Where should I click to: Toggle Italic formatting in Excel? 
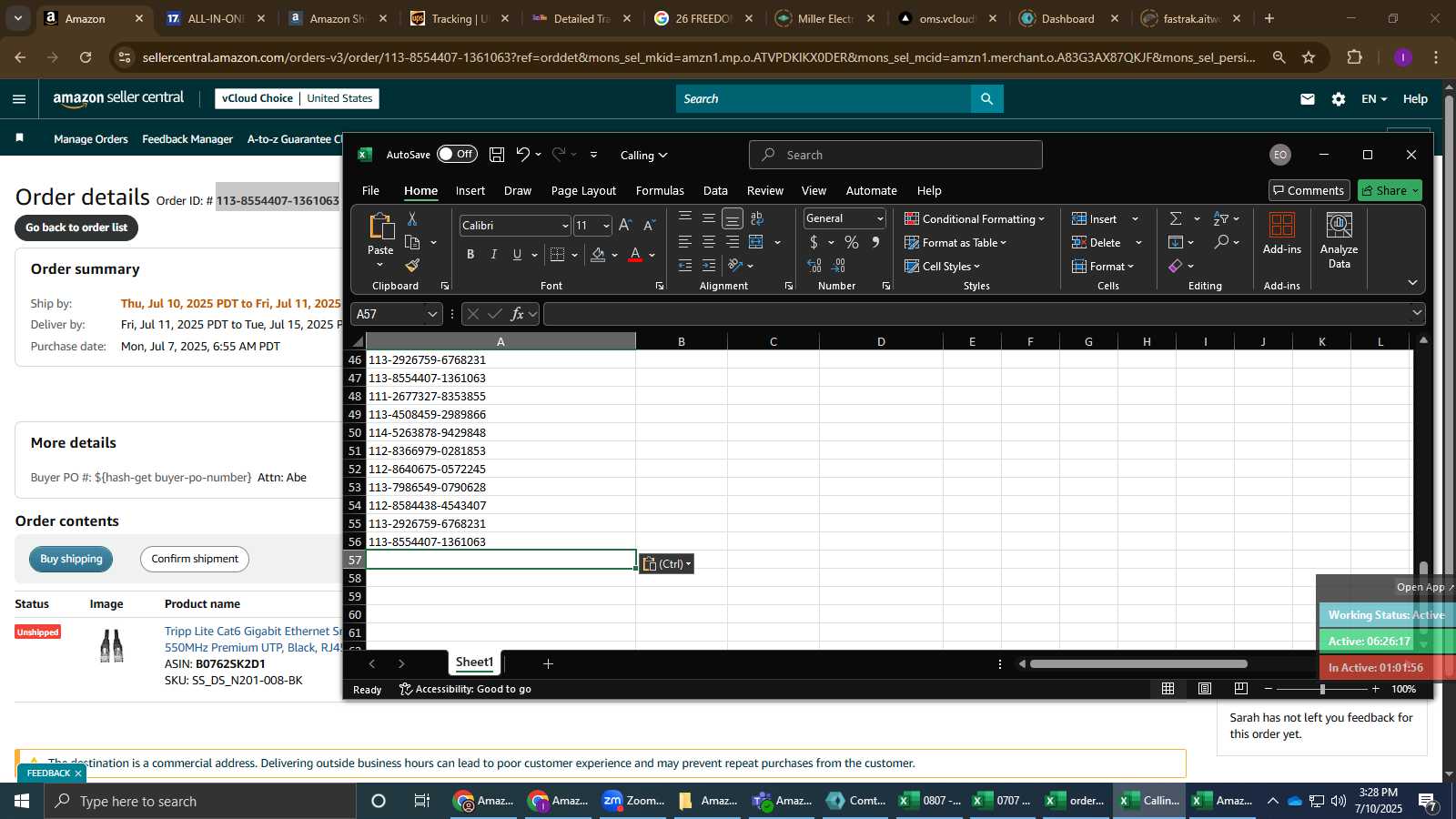tap(494, 255)
